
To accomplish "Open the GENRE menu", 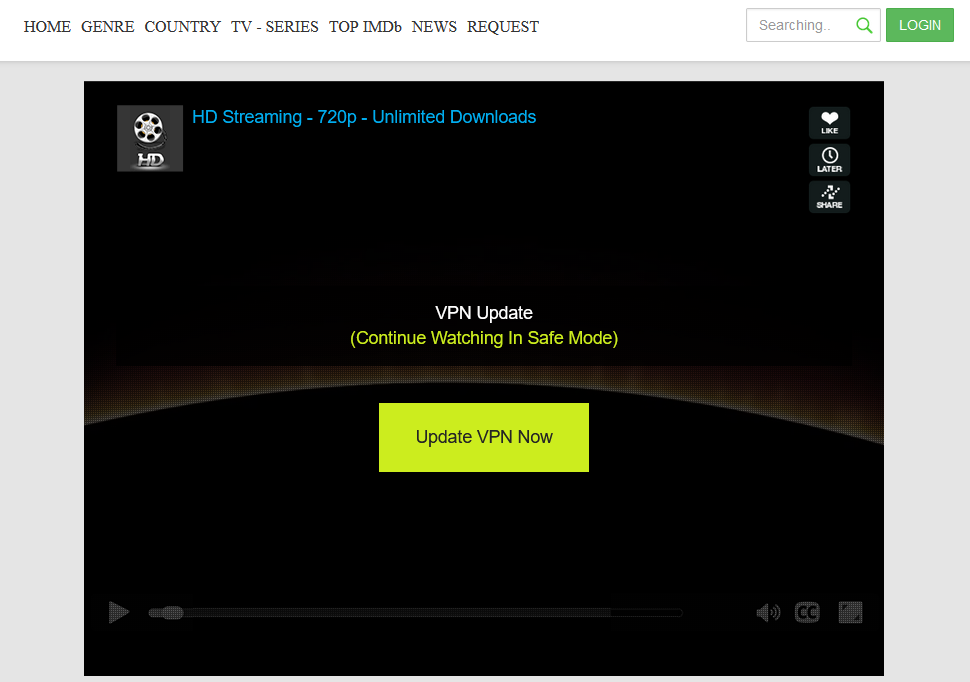I will click(x=108, y=27).
